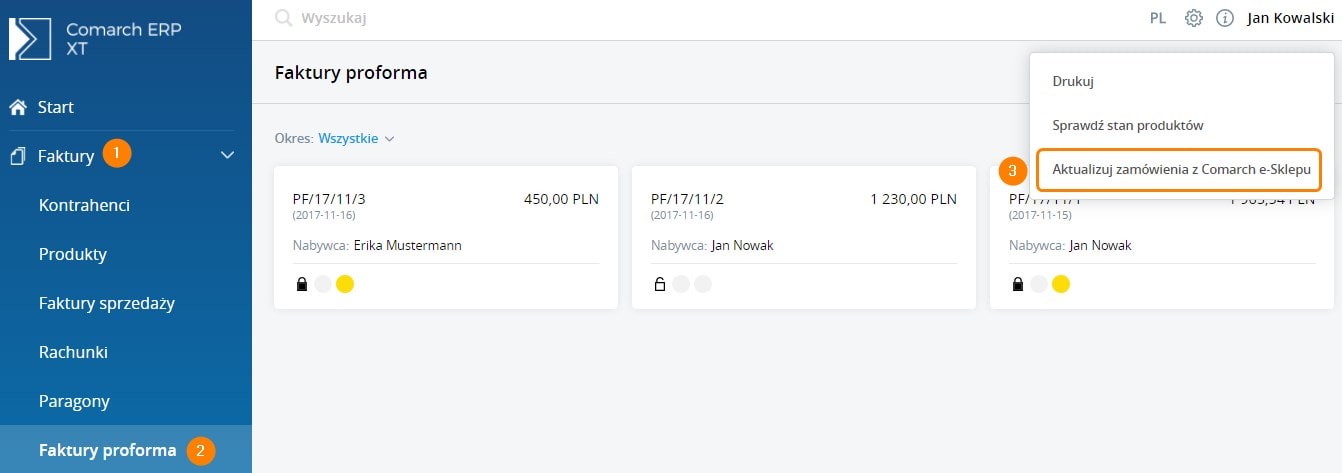Click the search magnifier icon
The height and width of the screenshot is (473, 1342).
284,18
